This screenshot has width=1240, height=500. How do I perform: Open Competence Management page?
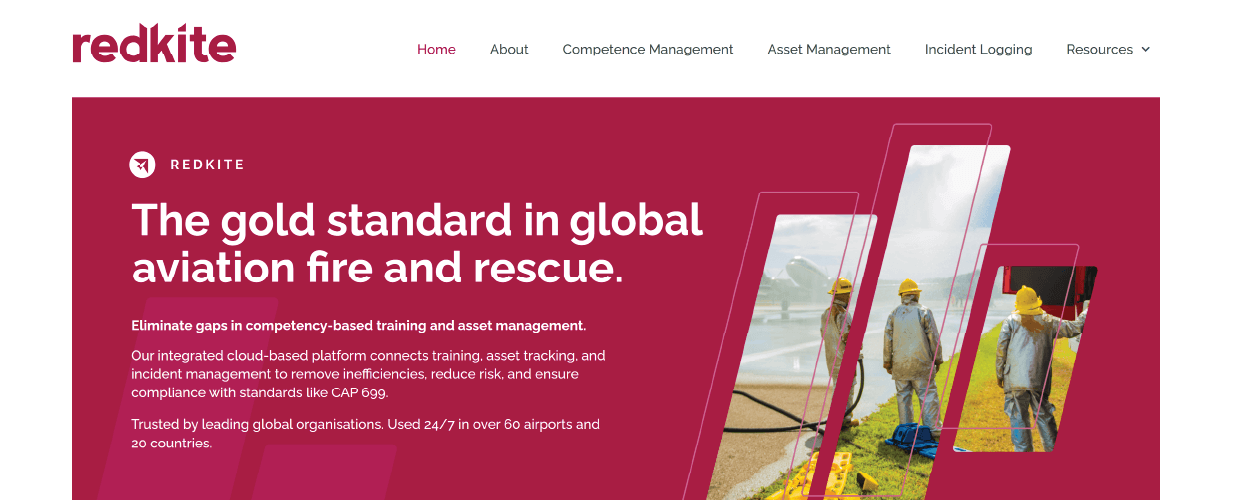click(648, 49)
